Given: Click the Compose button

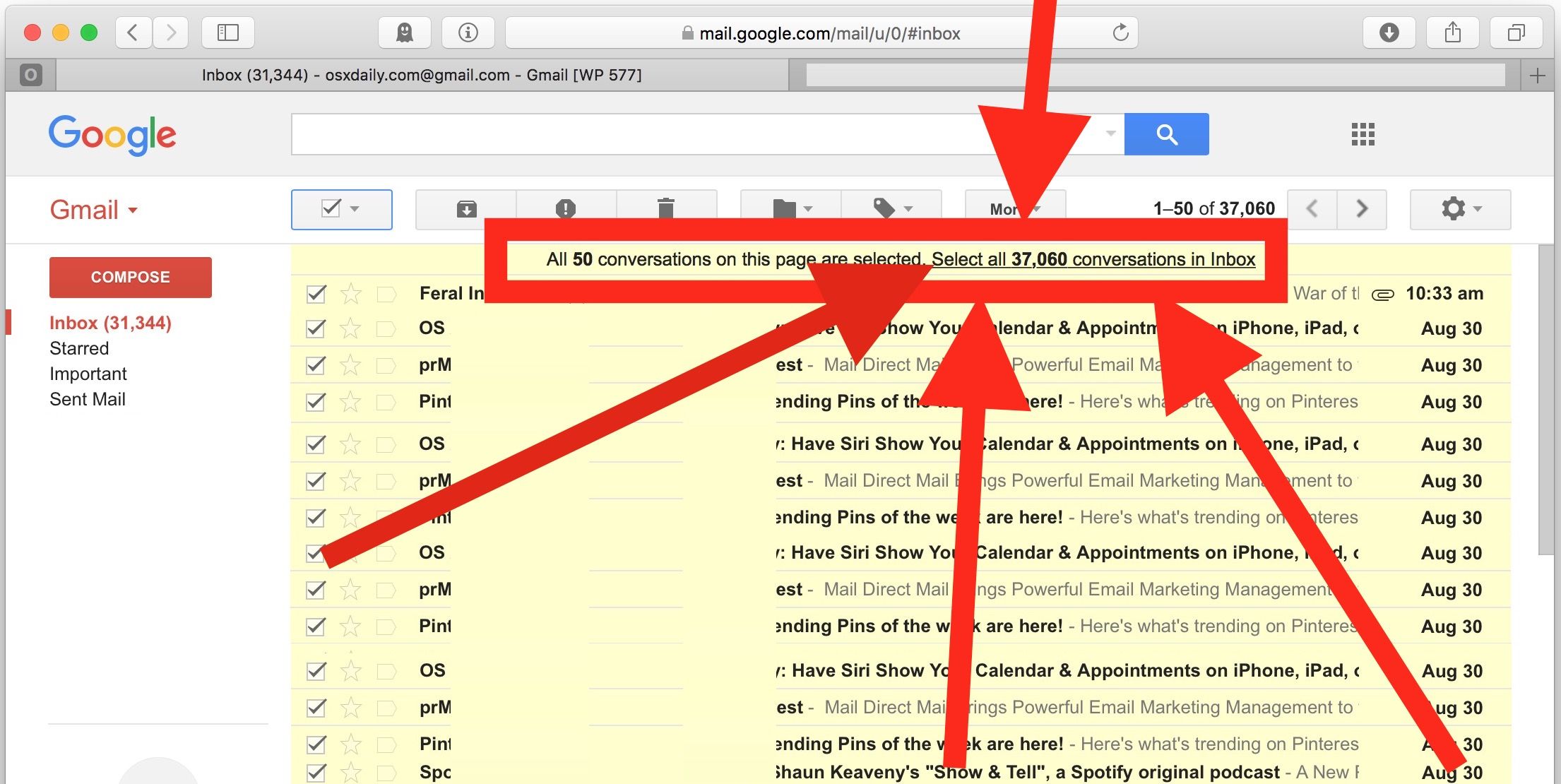Looking at the screenshot, I should point(131,278).
